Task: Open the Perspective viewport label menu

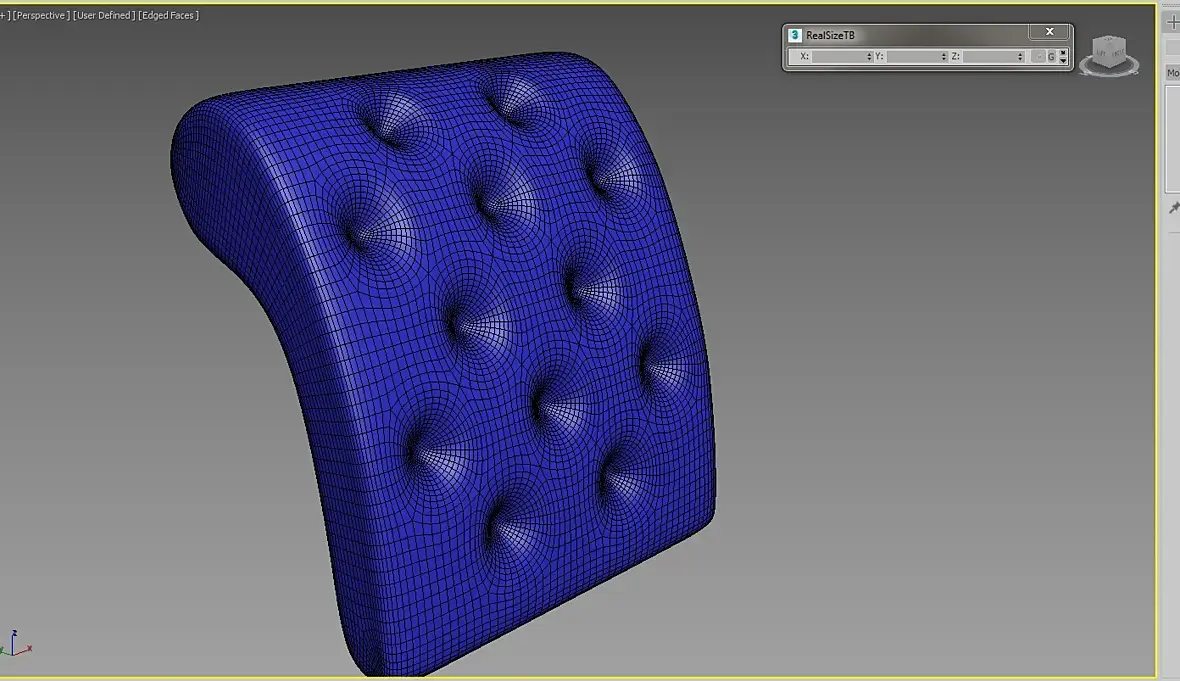Action: pos(41,15)
